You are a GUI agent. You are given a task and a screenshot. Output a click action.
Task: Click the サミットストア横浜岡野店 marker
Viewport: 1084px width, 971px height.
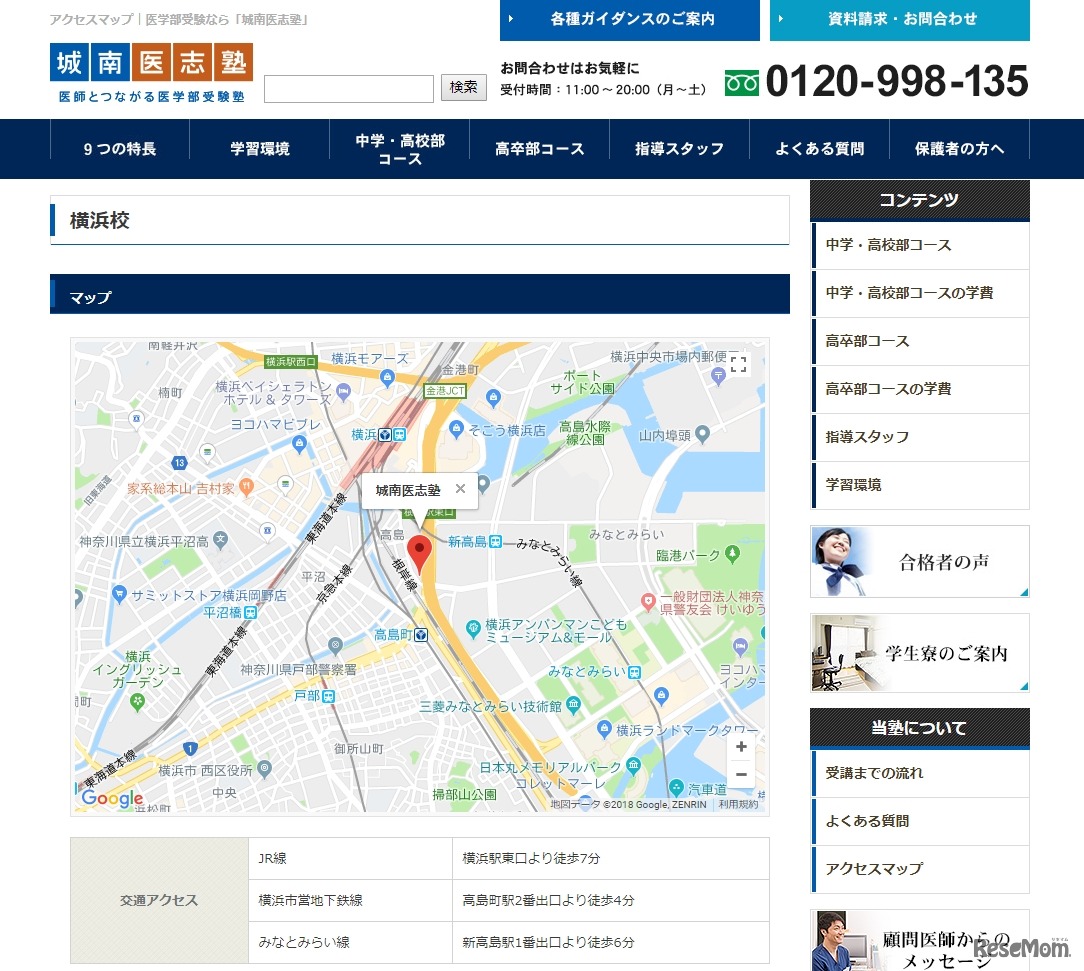point(120,594)
